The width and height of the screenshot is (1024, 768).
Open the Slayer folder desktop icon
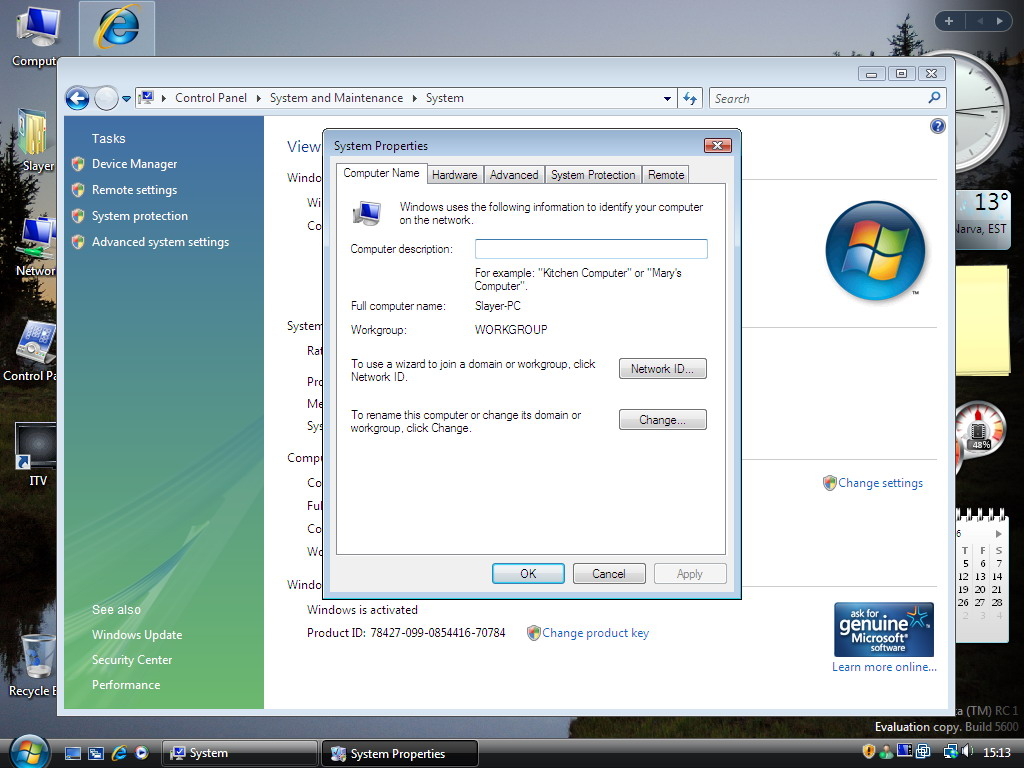point(34,140)
